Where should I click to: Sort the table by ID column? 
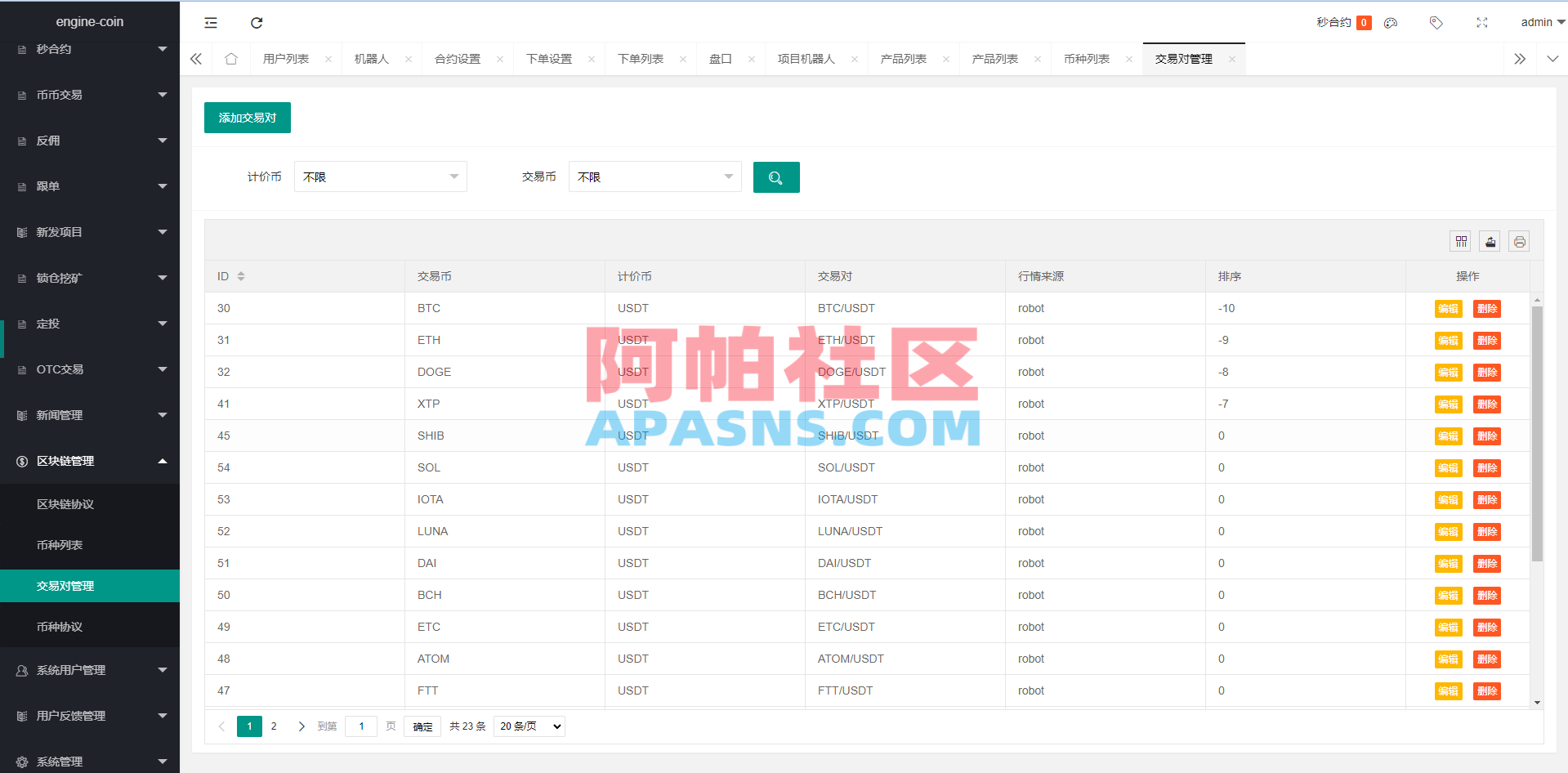click(x=241, y=276)
